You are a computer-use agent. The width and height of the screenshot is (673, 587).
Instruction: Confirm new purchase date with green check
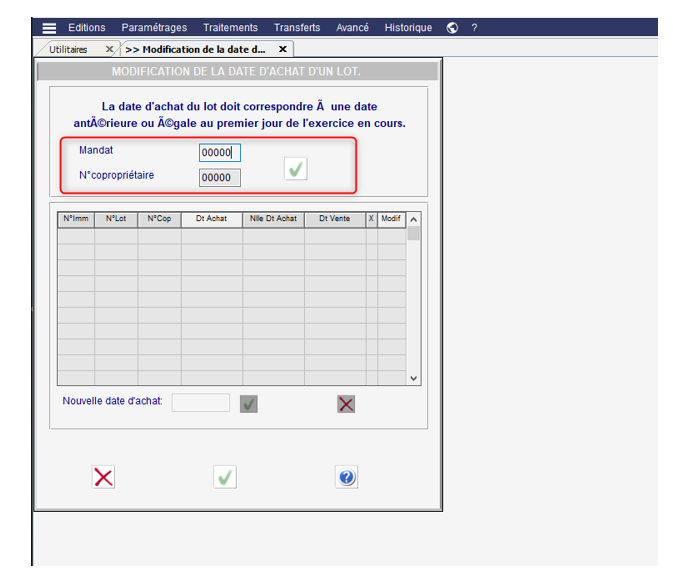coord(249,403)
